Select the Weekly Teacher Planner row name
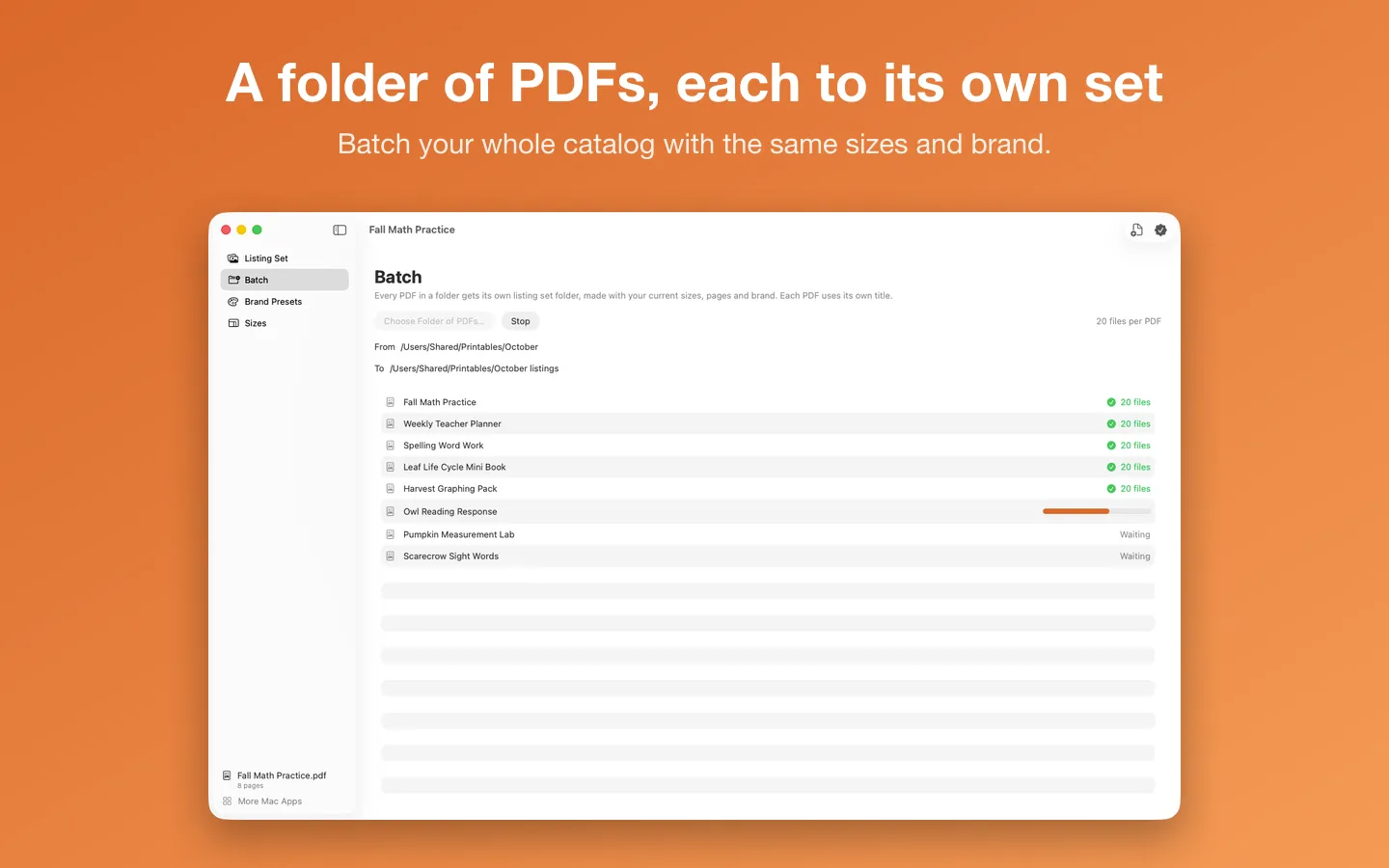The image size is (1389, 868). click(452, 423)
